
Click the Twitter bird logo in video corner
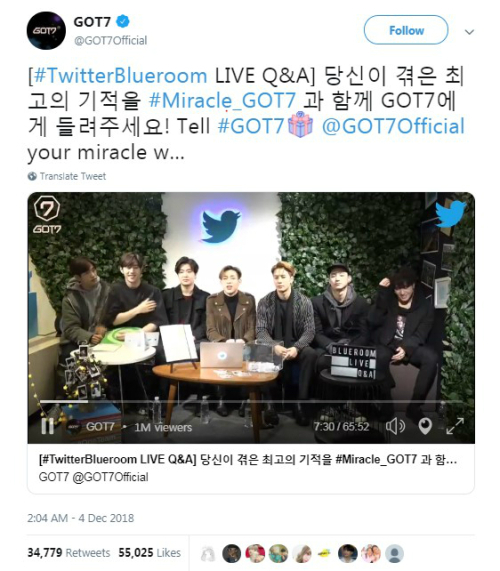click(x=450, y=213)
